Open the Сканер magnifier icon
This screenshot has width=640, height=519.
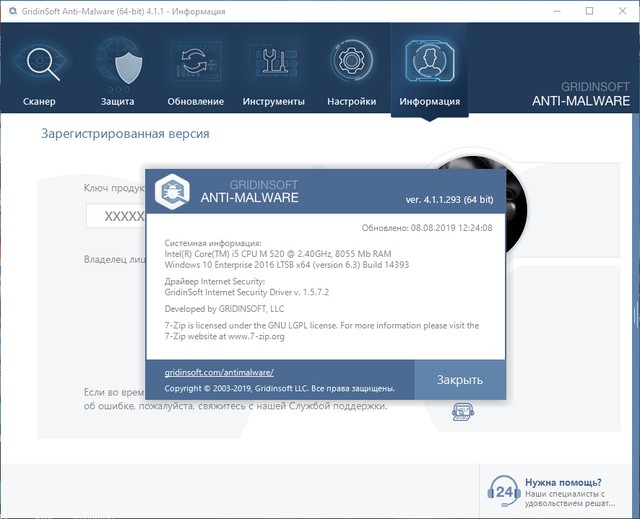pos(40,62)
